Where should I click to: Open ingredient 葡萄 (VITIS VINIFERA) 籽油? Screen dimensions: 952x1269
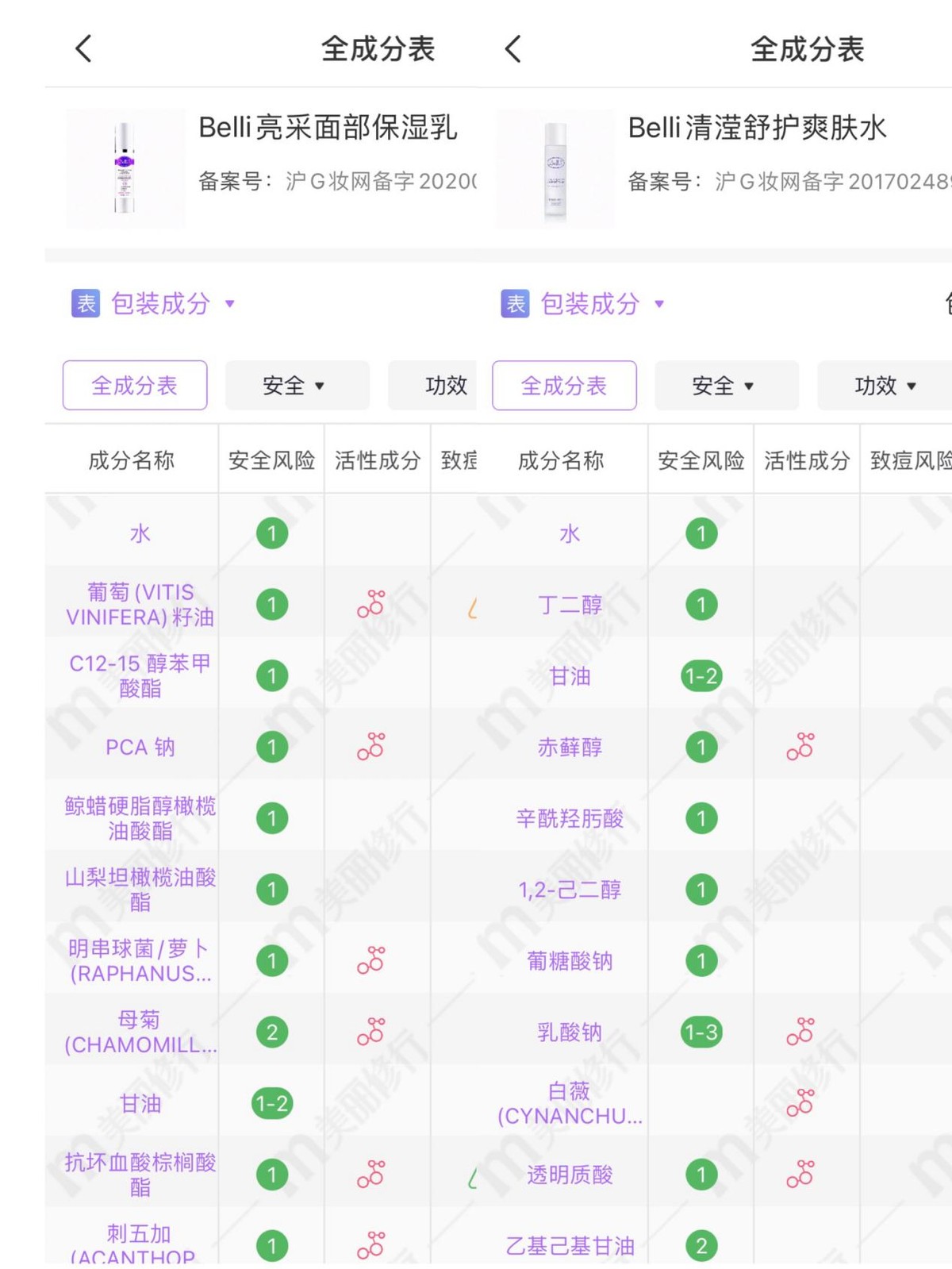(140, 605)
